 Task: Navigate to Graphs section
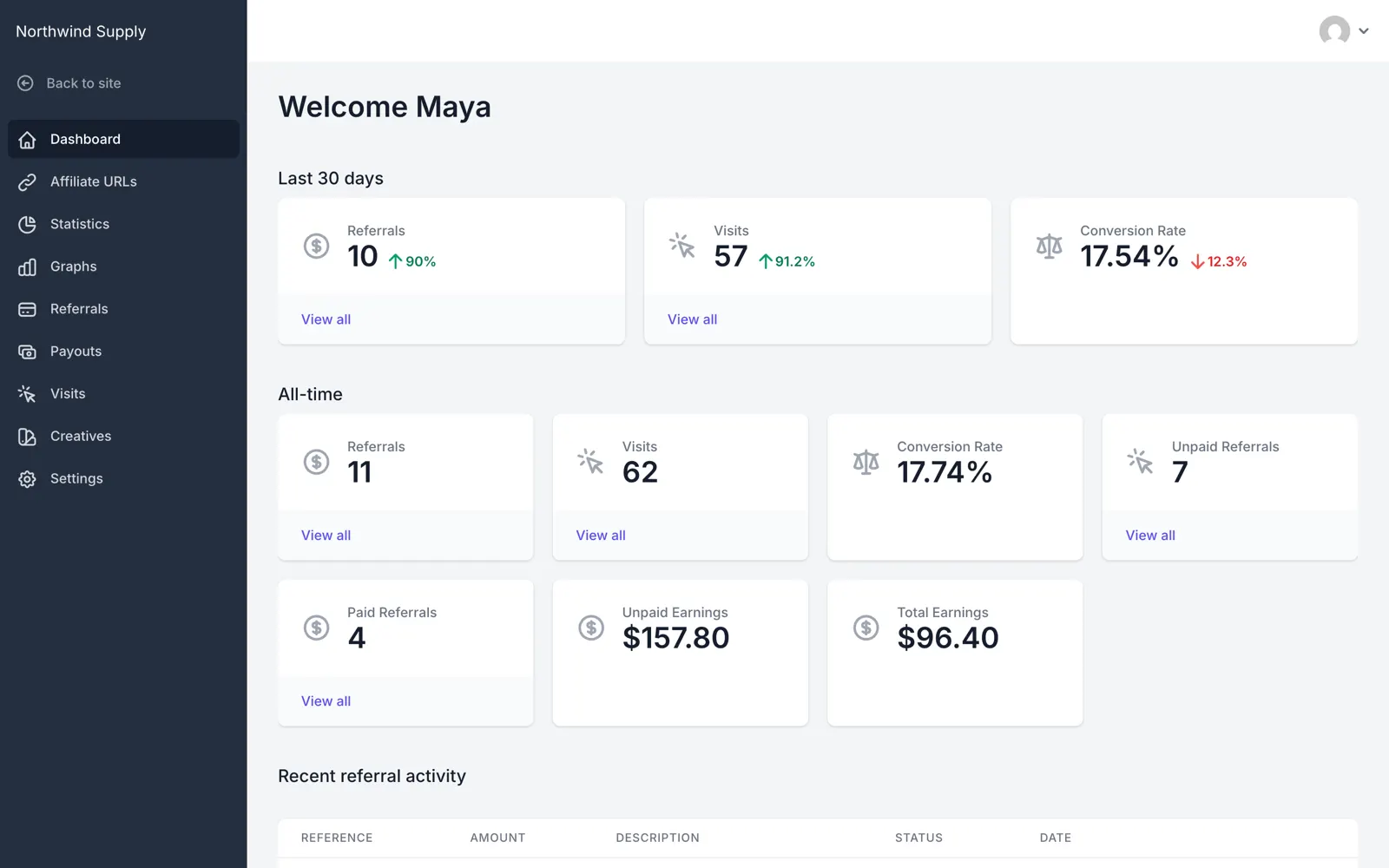point(123,266)
